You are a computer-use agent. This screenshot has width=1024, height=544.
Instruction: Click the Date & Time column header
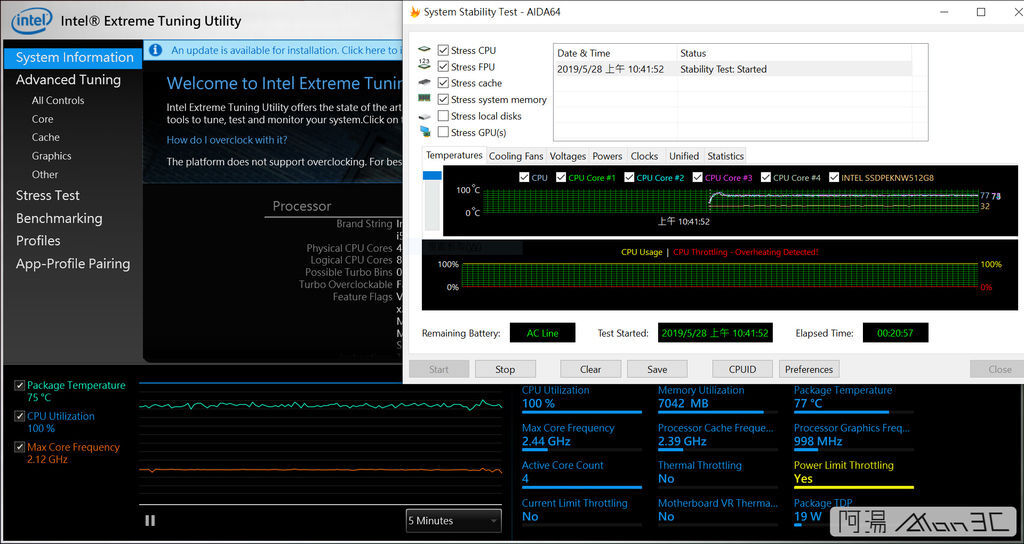pos(615,53)
